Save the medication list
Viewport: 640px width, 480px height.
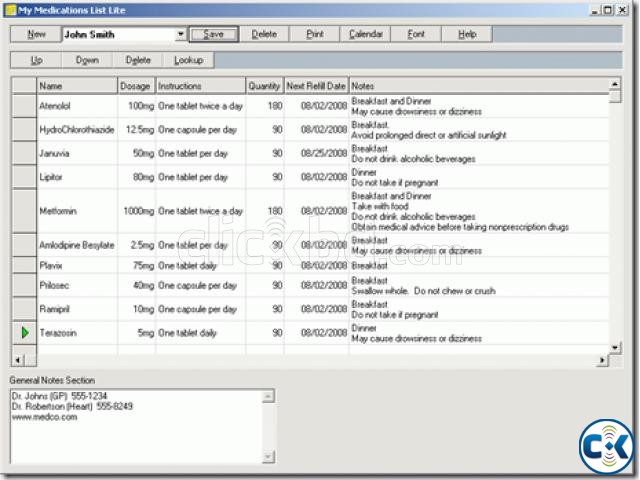coord(214,34)
